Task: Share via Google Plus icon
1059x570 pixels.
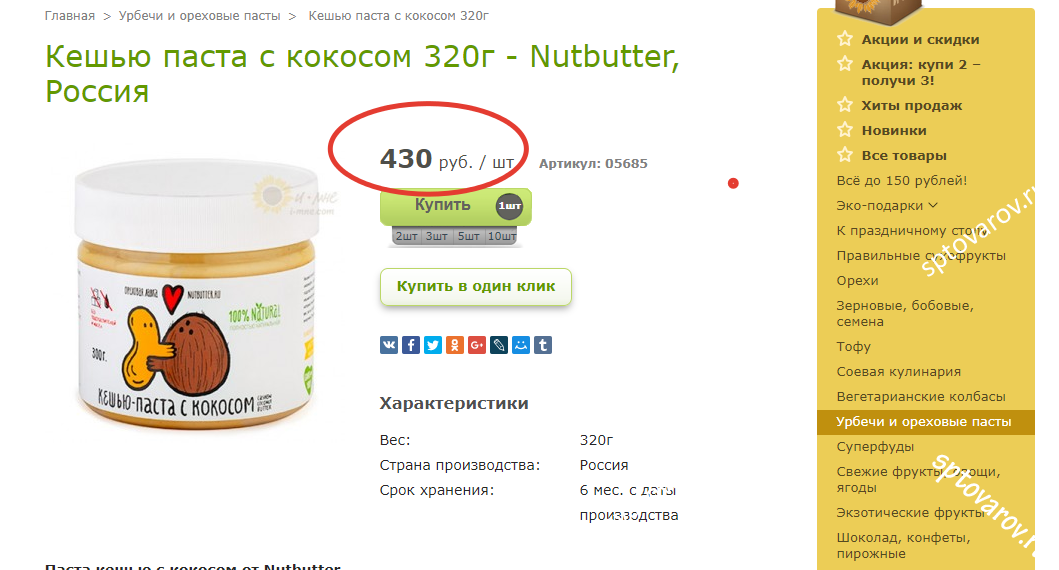Action: point(477,345)
